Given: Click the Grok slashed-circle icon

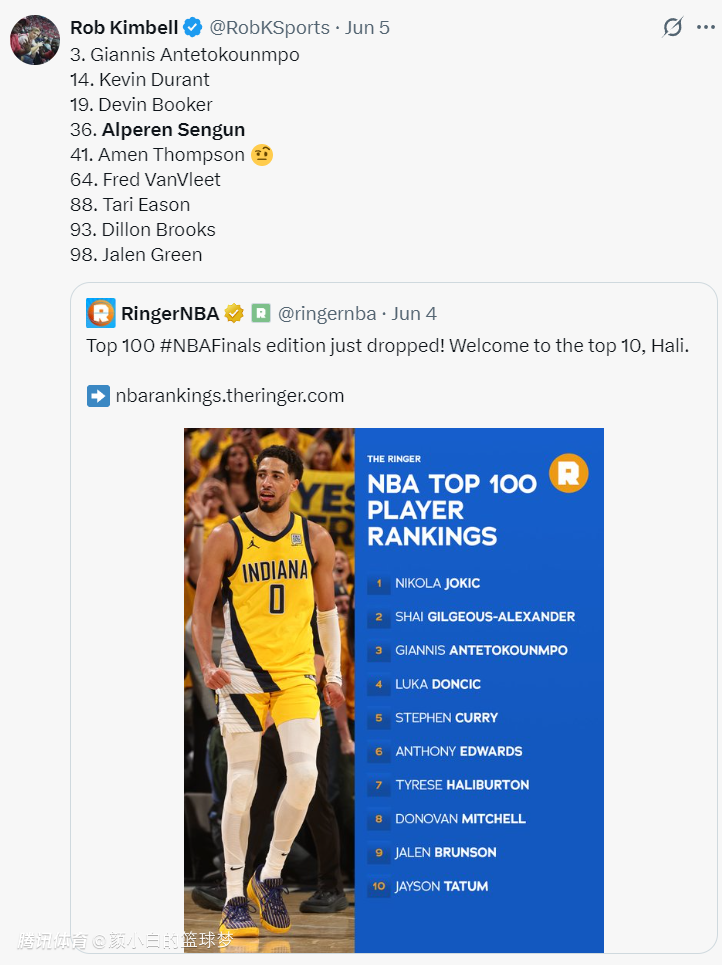Looking at the screenshot, I should (x=673, y=28).
